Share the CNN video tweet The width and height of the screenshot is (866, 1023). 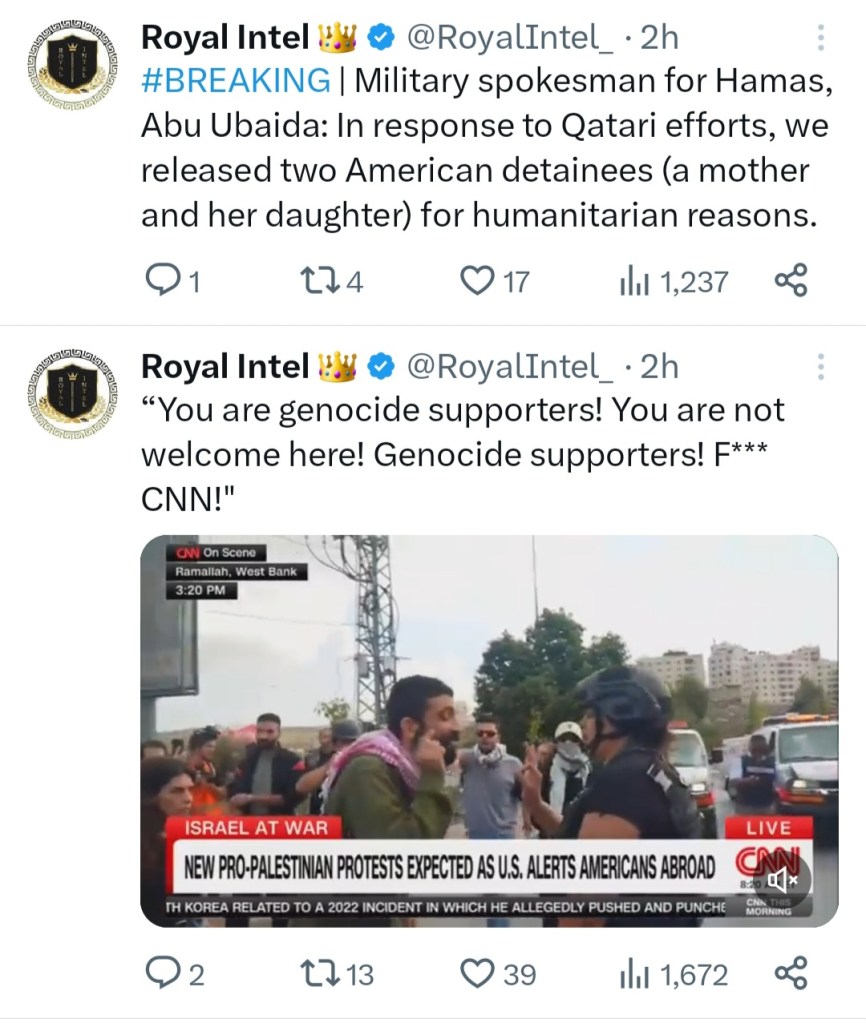[x=791, y=973]
